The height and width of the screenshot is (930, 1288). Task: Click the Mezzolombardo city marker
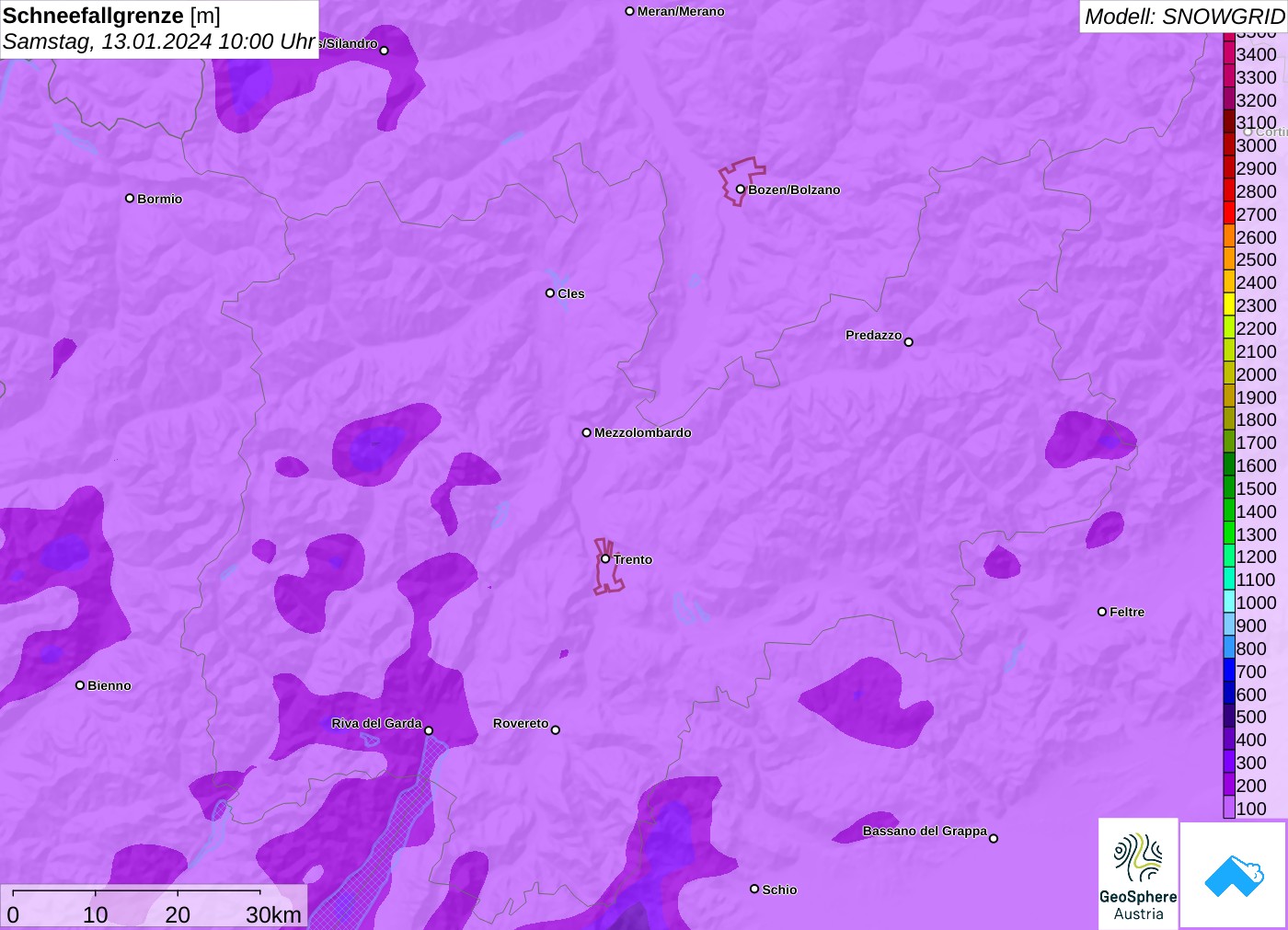[x=587, y=432]
